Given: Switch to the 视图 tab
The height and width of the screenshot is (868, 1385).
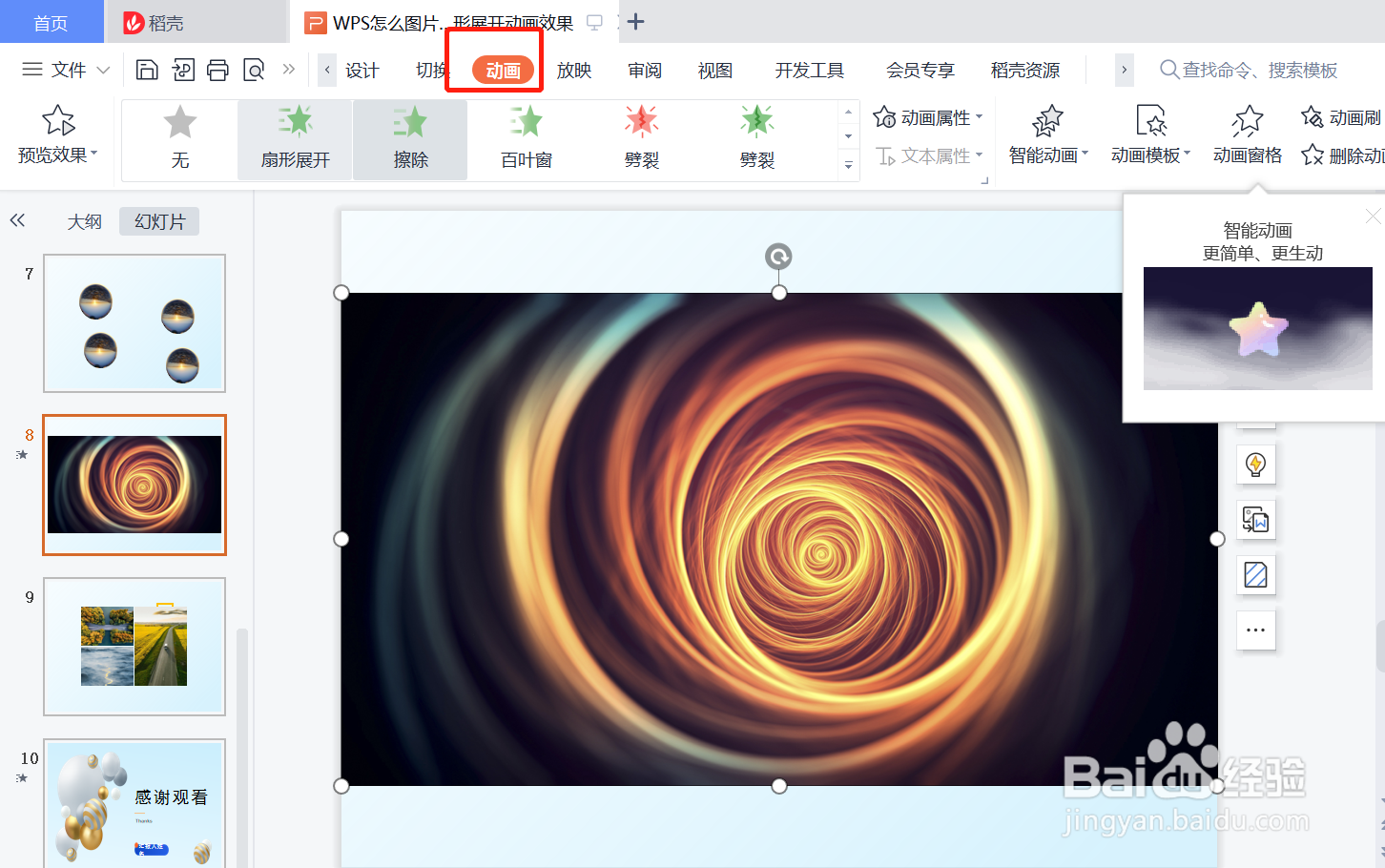Looking at the screenshot, I should (715, 71).
